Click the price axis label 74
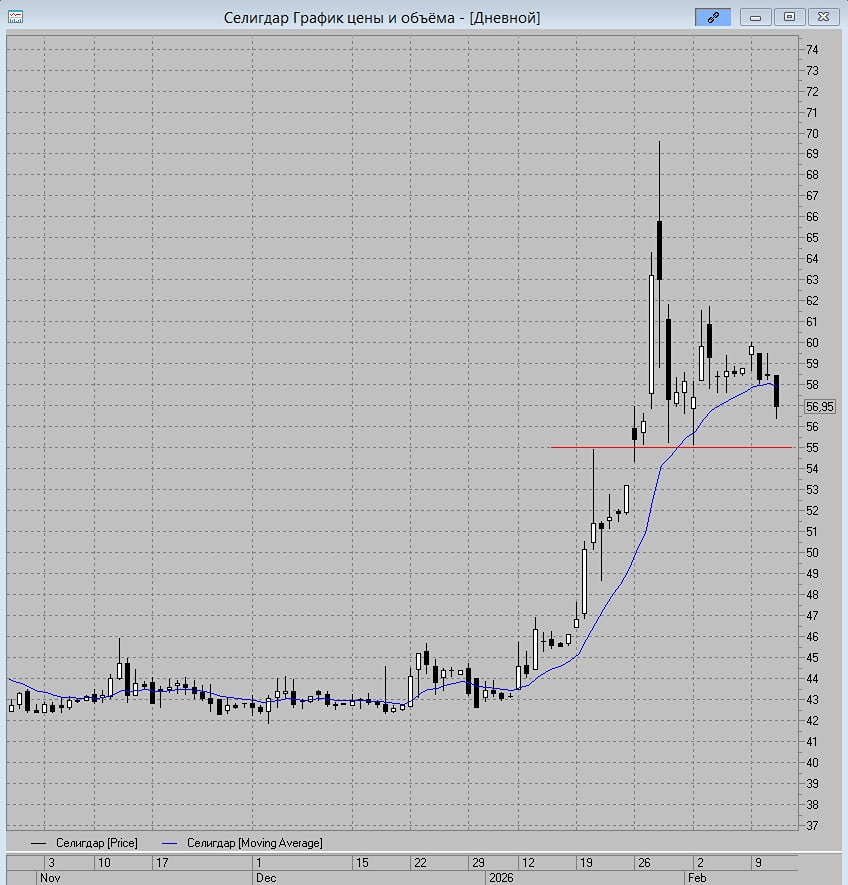The height and width of the screenshot is (885, 848). click(x=812, y=50)
